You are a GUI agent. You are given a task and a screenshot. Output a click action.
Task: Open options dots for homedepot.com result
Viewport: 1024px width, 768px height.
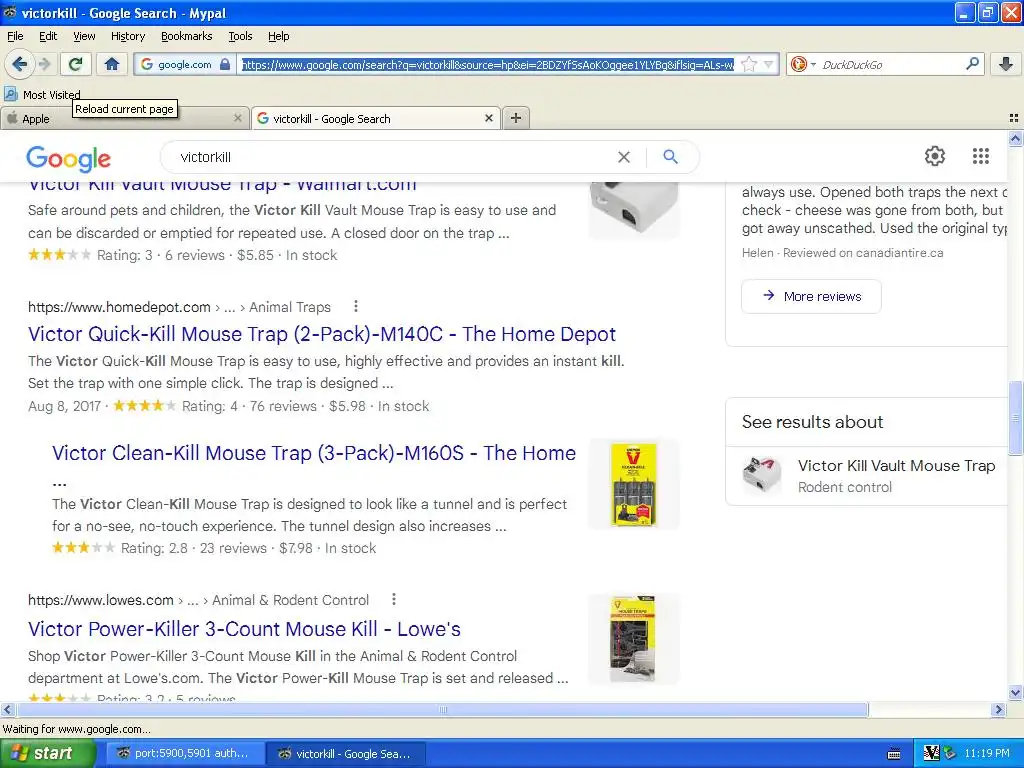(355, 306)
